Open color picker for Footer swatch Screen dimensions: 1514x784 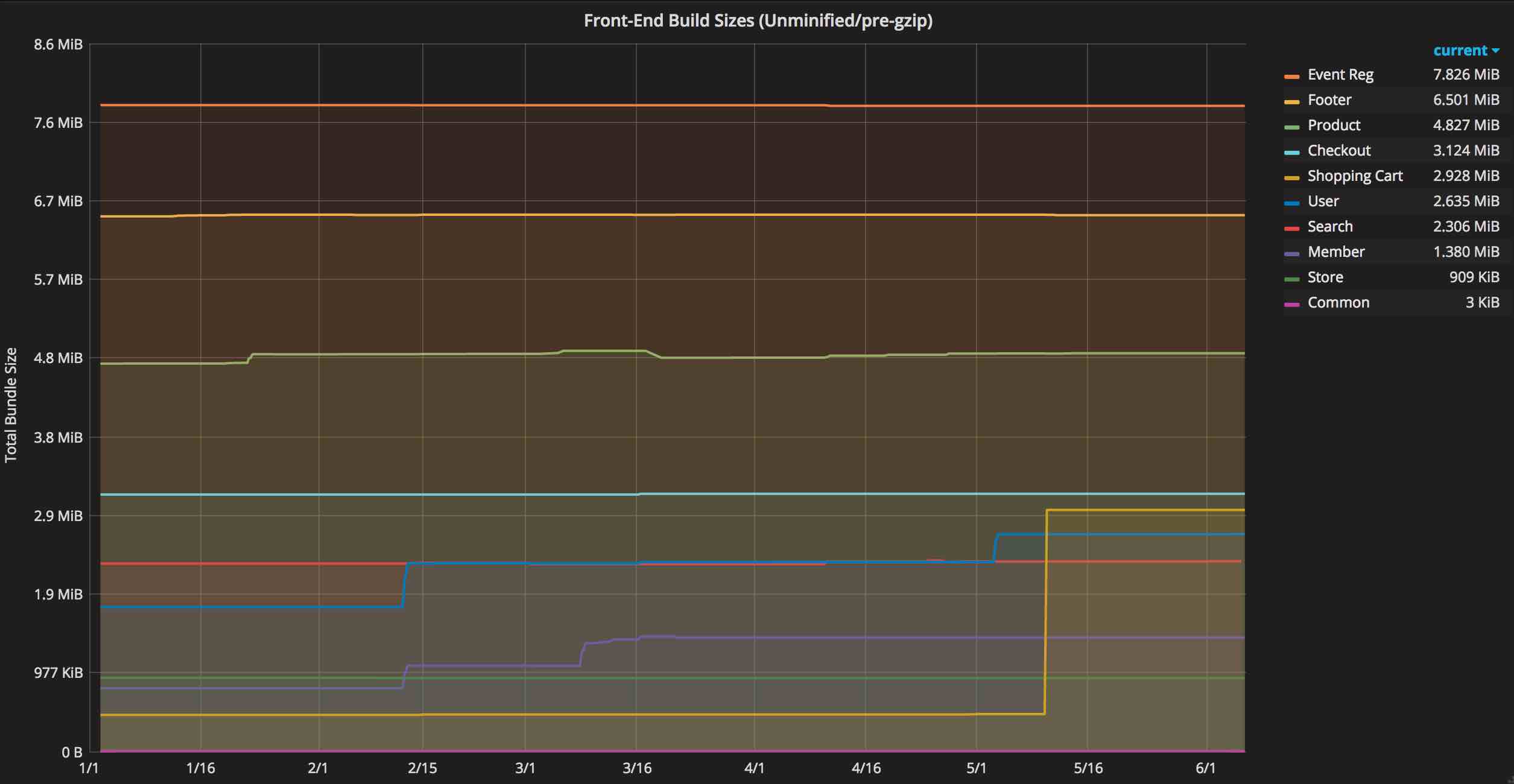(1291, 102)
